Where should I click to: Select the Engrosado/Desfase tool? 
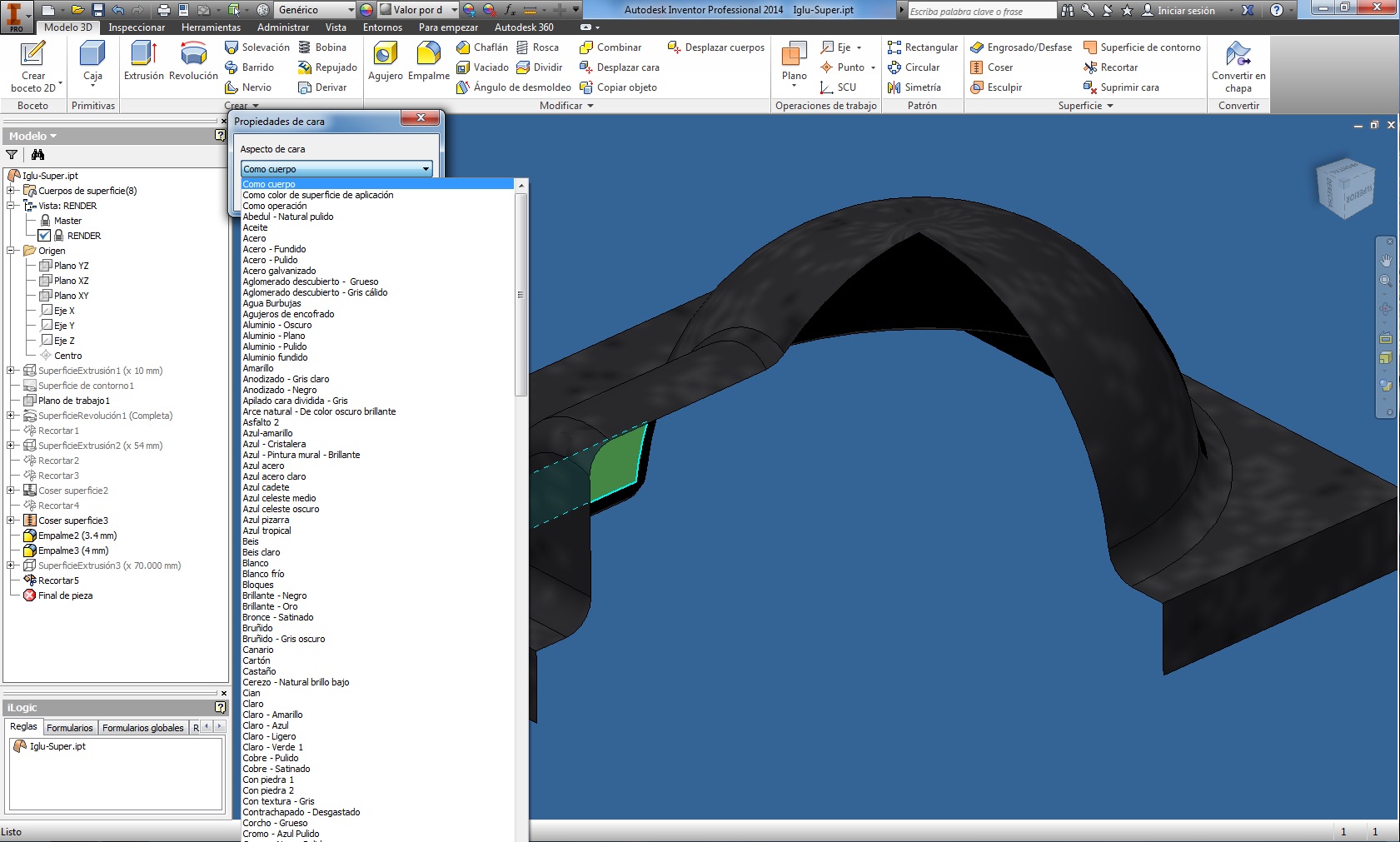[1021, 47]
